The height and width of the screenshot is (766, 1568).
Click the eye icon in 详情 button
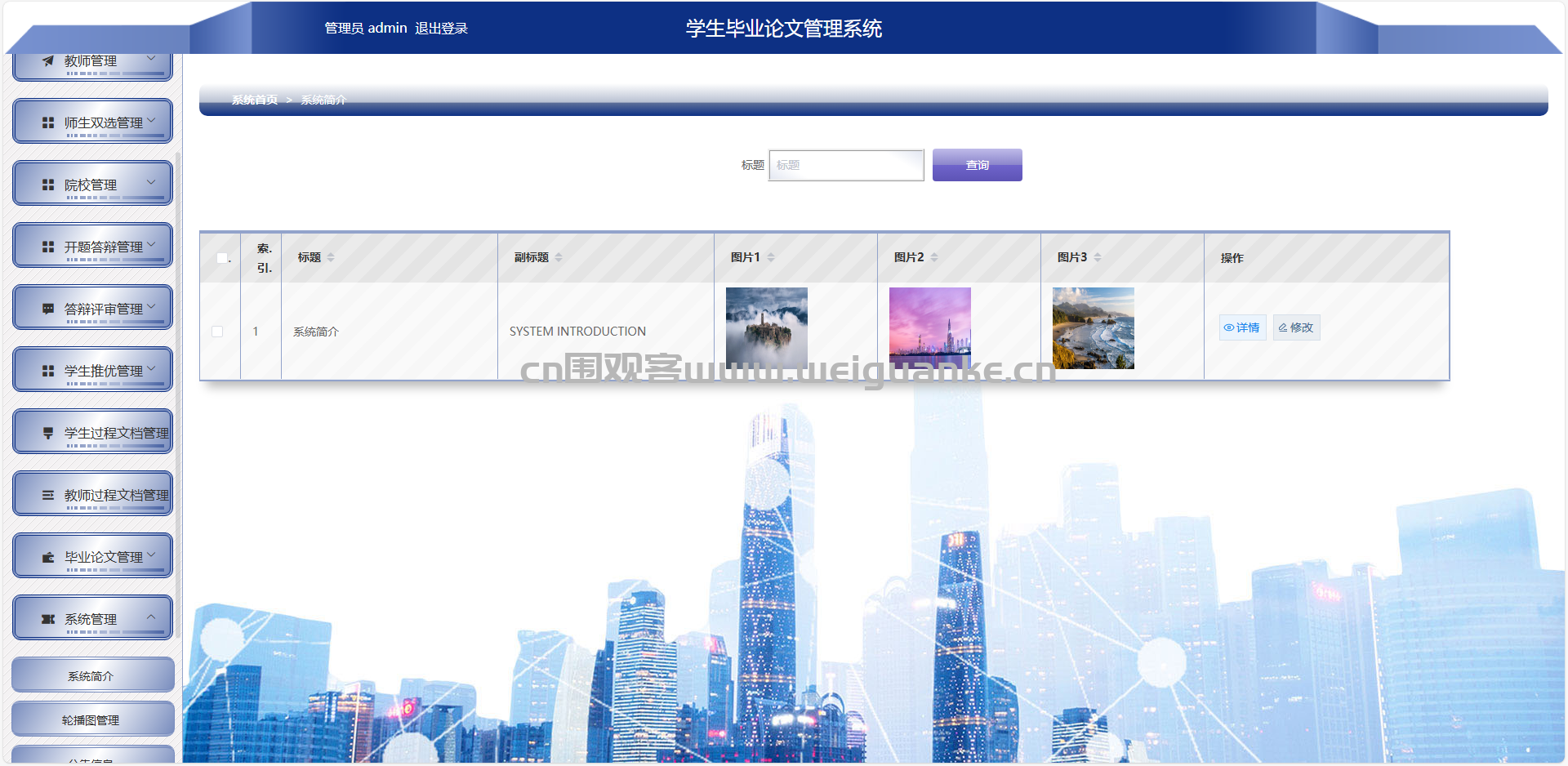(1229, 327)
